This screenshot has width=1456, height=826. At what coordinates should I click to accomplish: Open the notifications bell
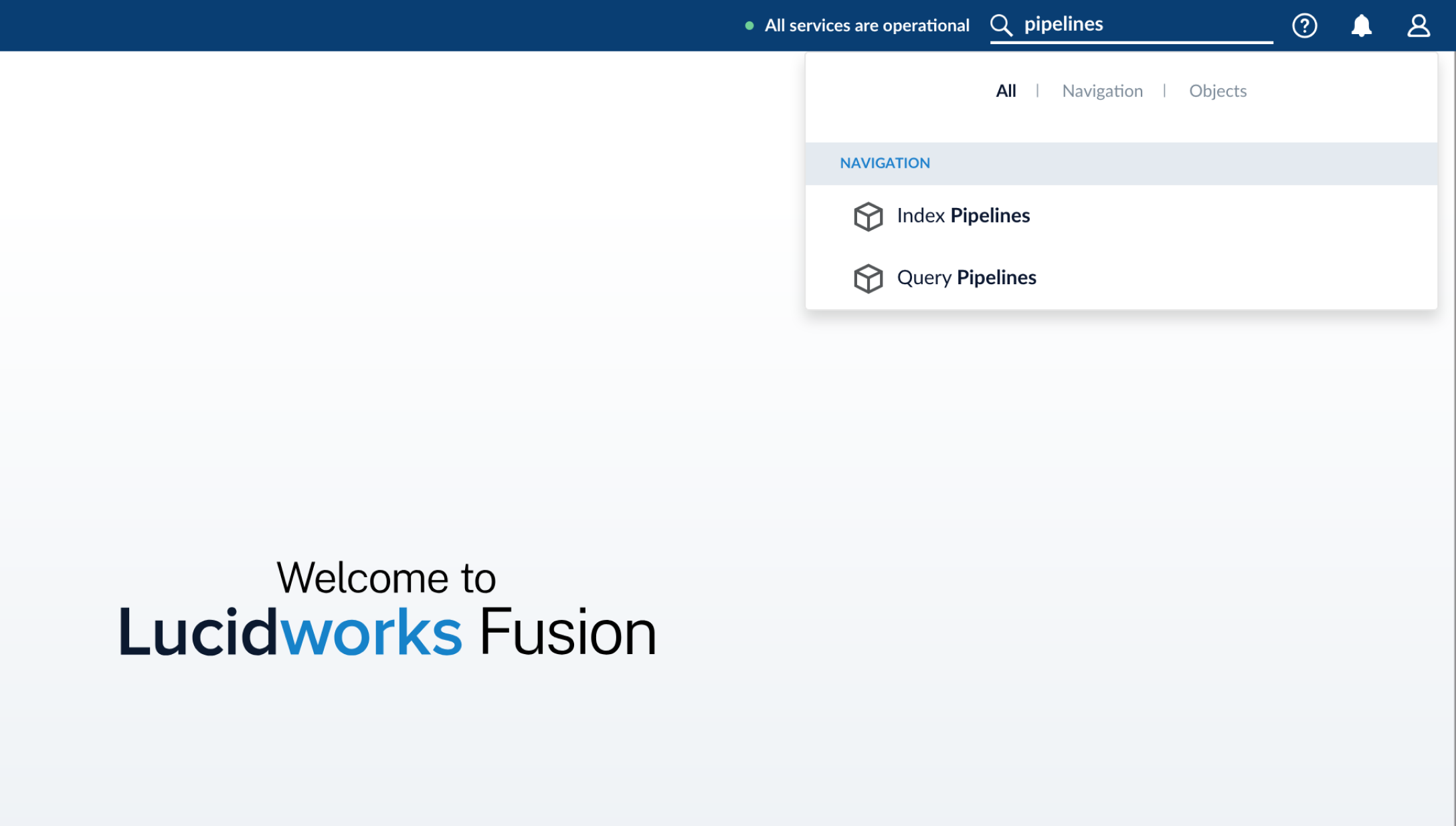point(1362,26)
